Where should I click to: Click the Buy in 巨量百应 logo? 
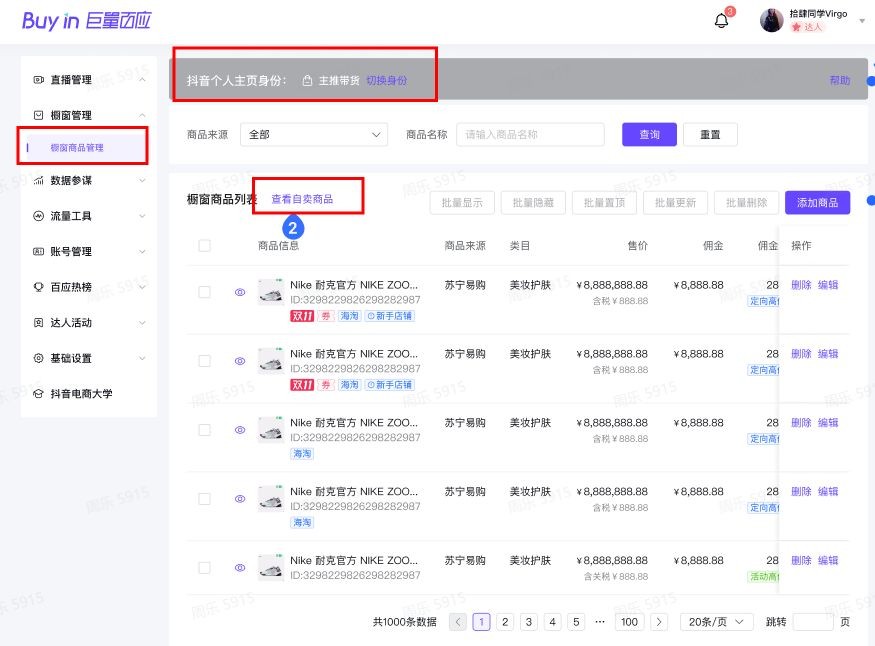pos(86,21)
